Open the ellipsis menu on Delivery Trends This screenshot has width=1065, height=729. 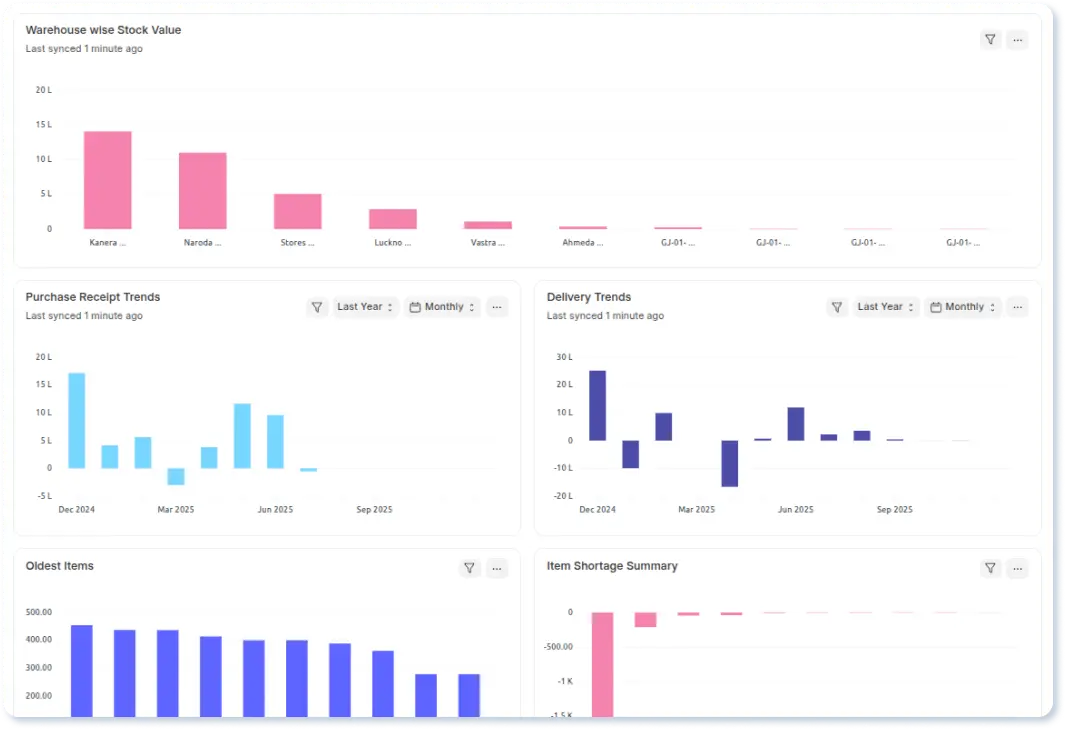(x=1017, y=307)
